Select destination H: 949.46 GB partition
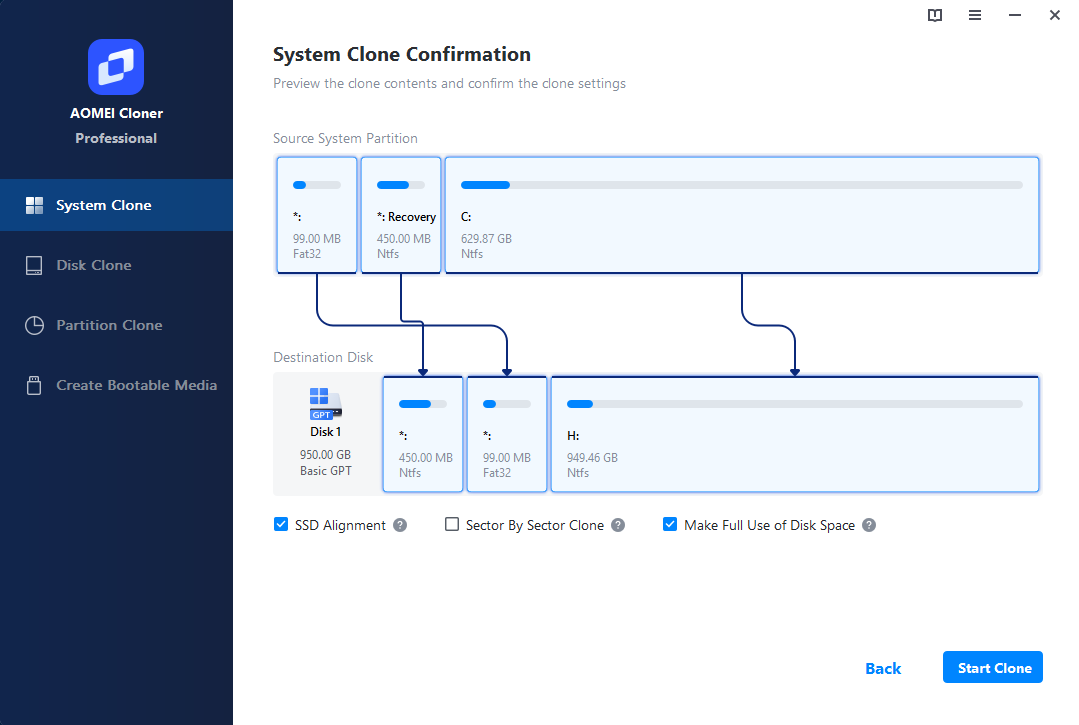The height and width of the screenshot is (725, 1079). click(795, 434)
